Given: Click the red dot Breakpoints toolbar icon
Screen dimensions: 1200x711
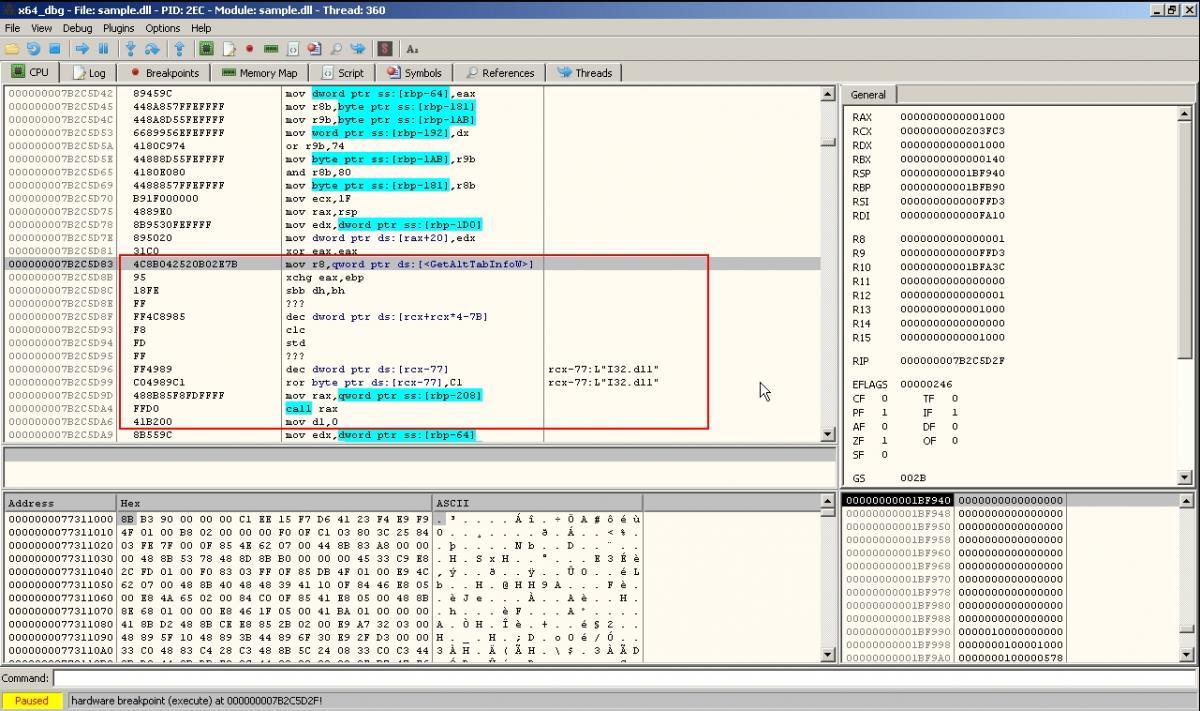Looking at the screenshot, I should point(249,48).
